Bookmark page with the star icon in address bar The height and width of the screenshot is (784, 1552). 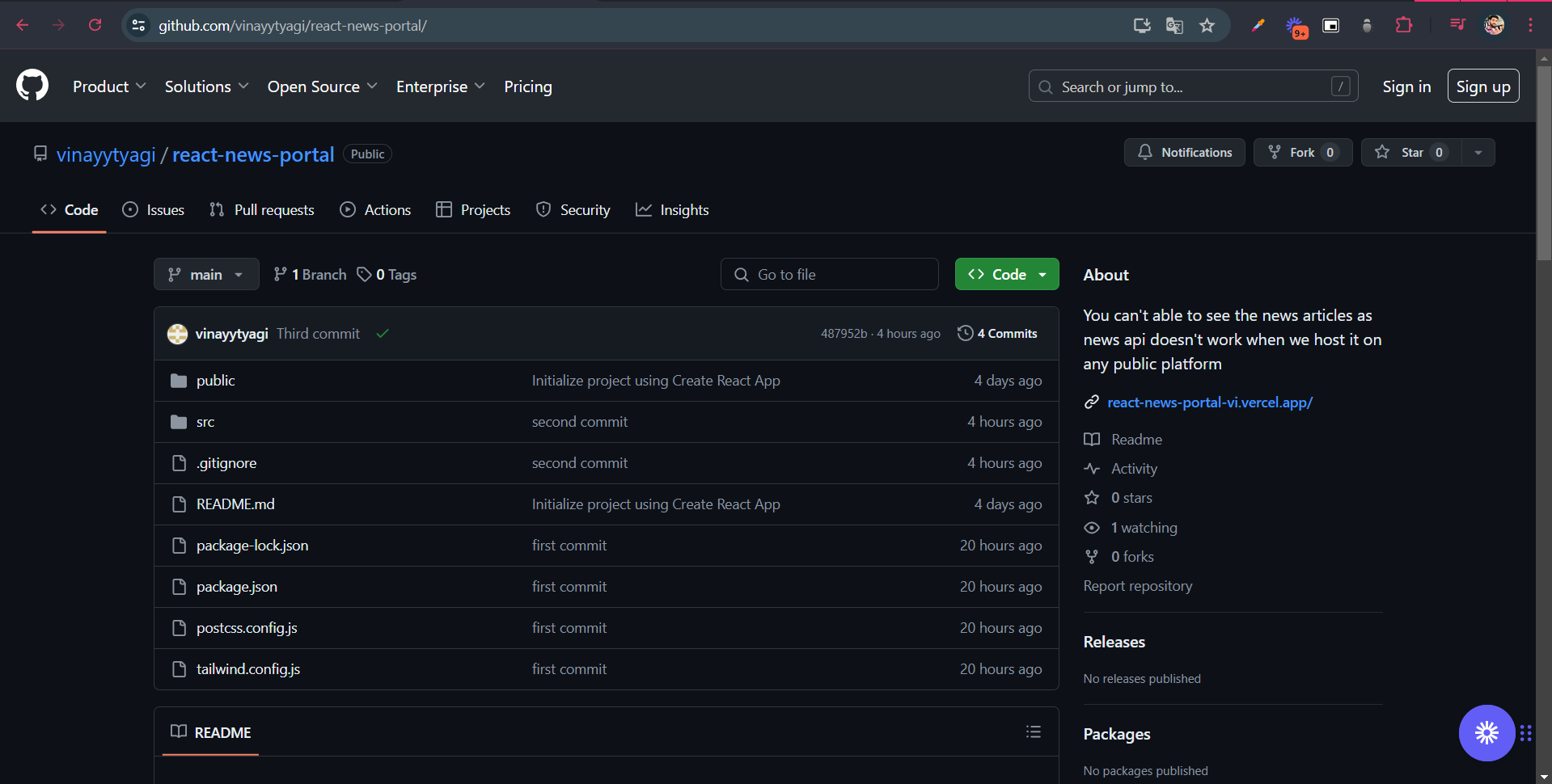[1207, 25]
